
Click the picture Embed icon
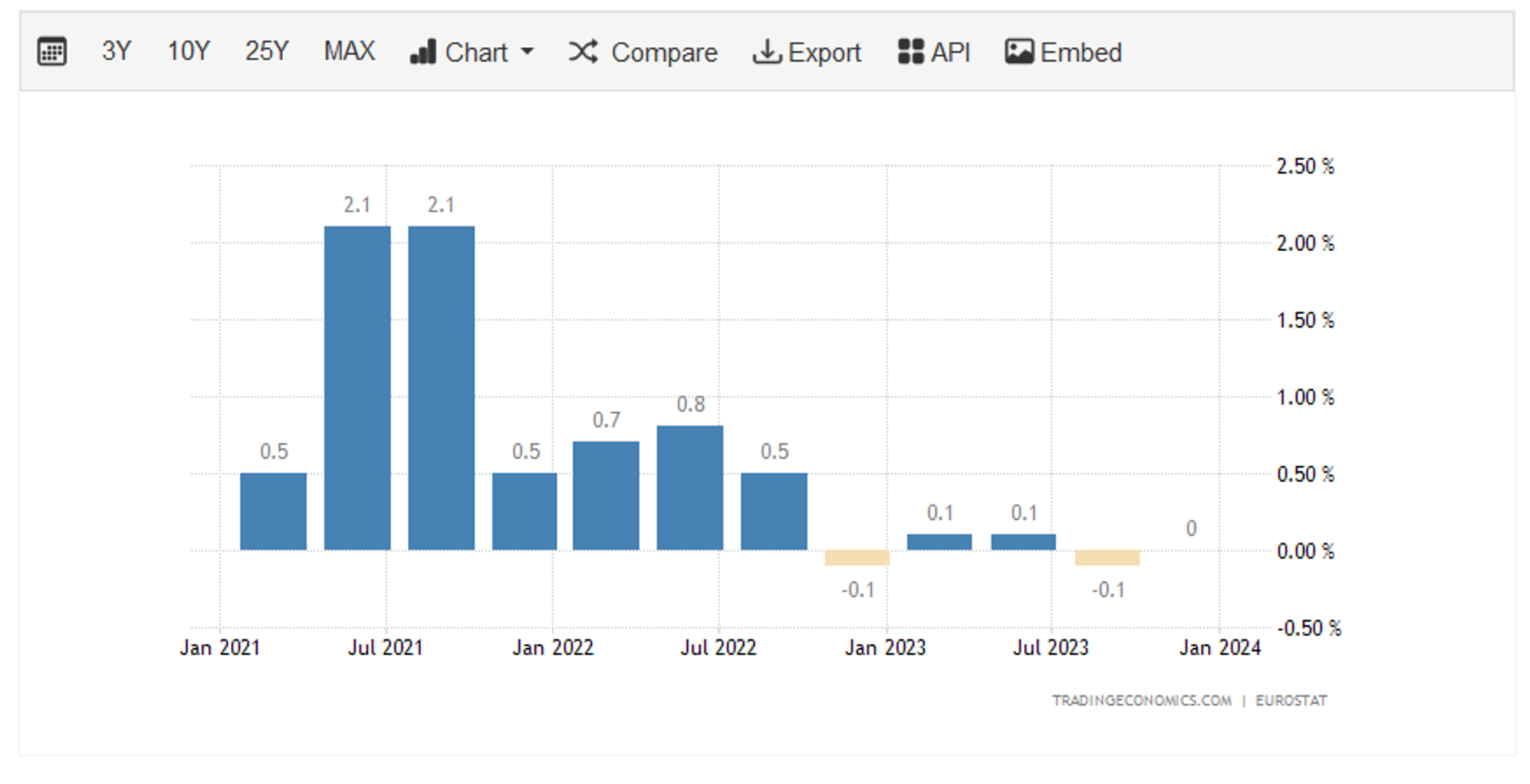click(x=1019, y=52)
